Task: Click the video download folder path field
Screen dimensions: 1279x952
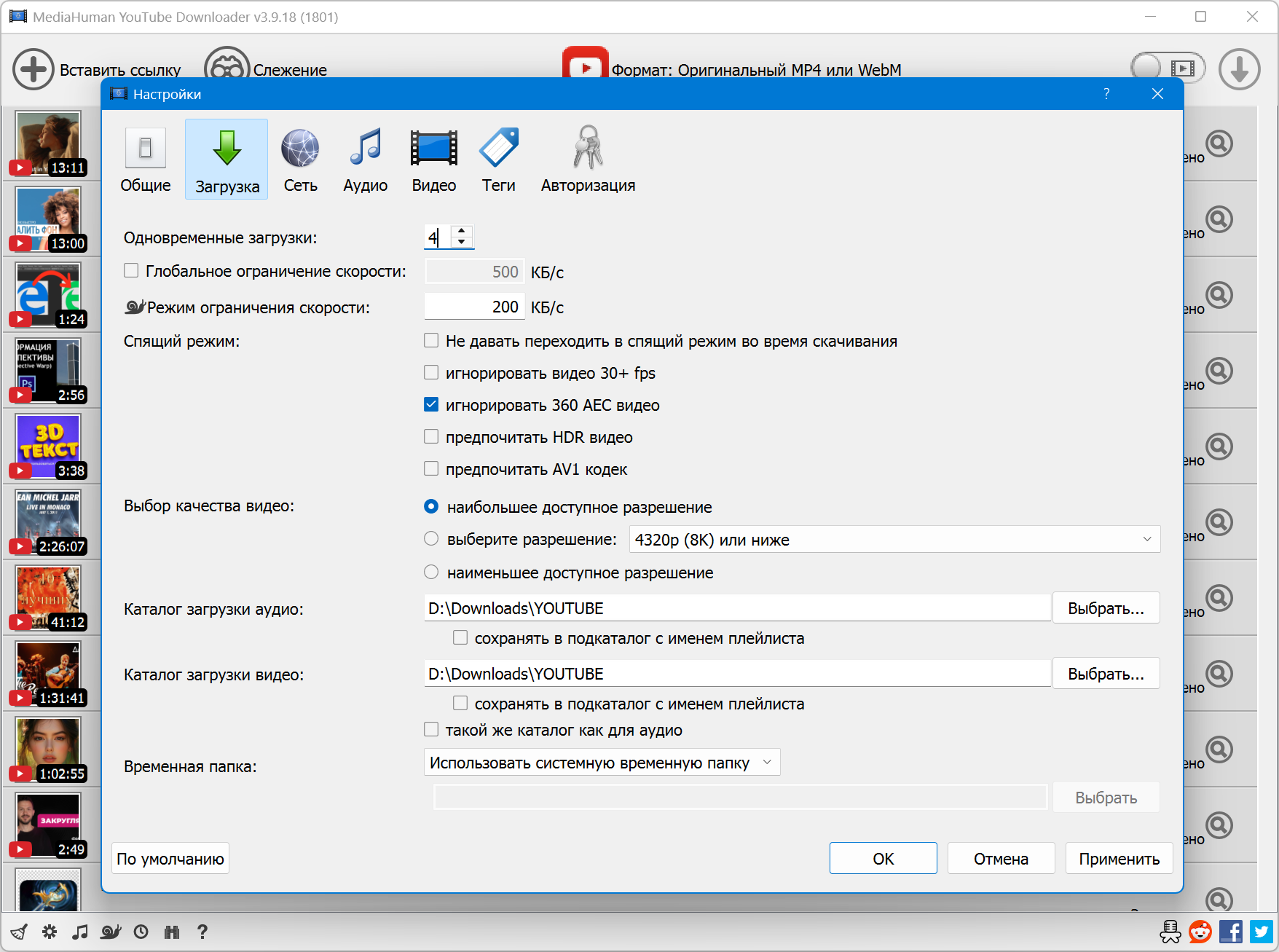Action: pos(737,674)
